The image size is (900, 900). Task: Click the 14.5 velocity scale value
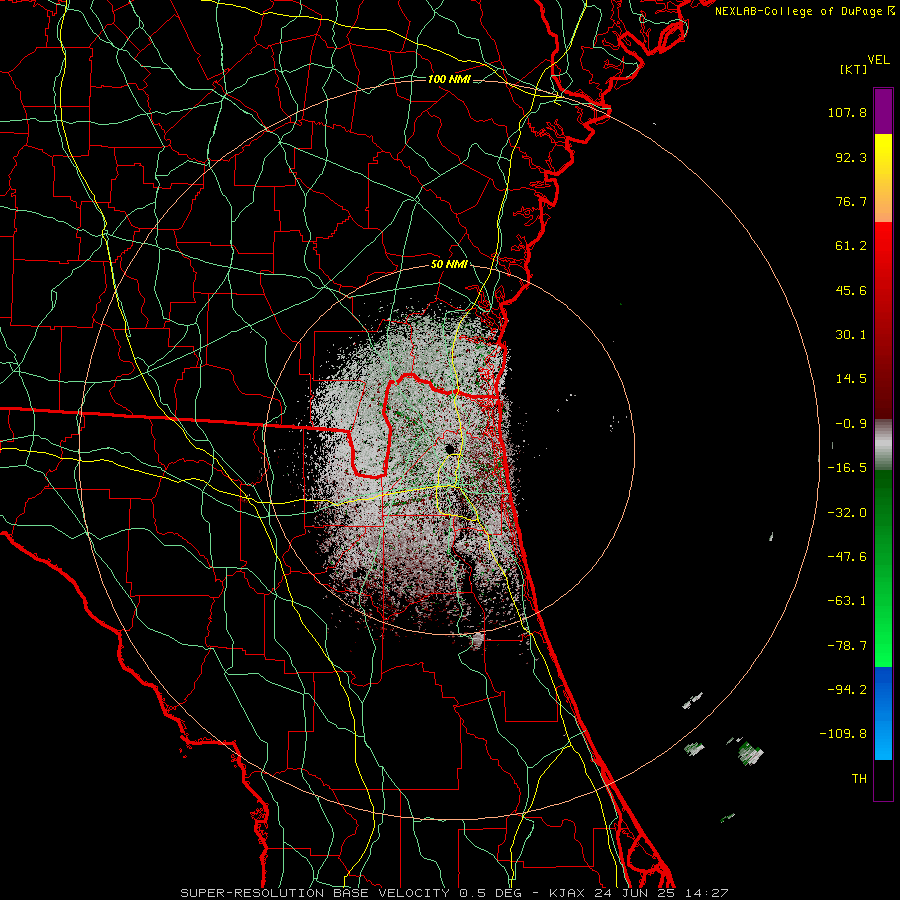(851, 379)
